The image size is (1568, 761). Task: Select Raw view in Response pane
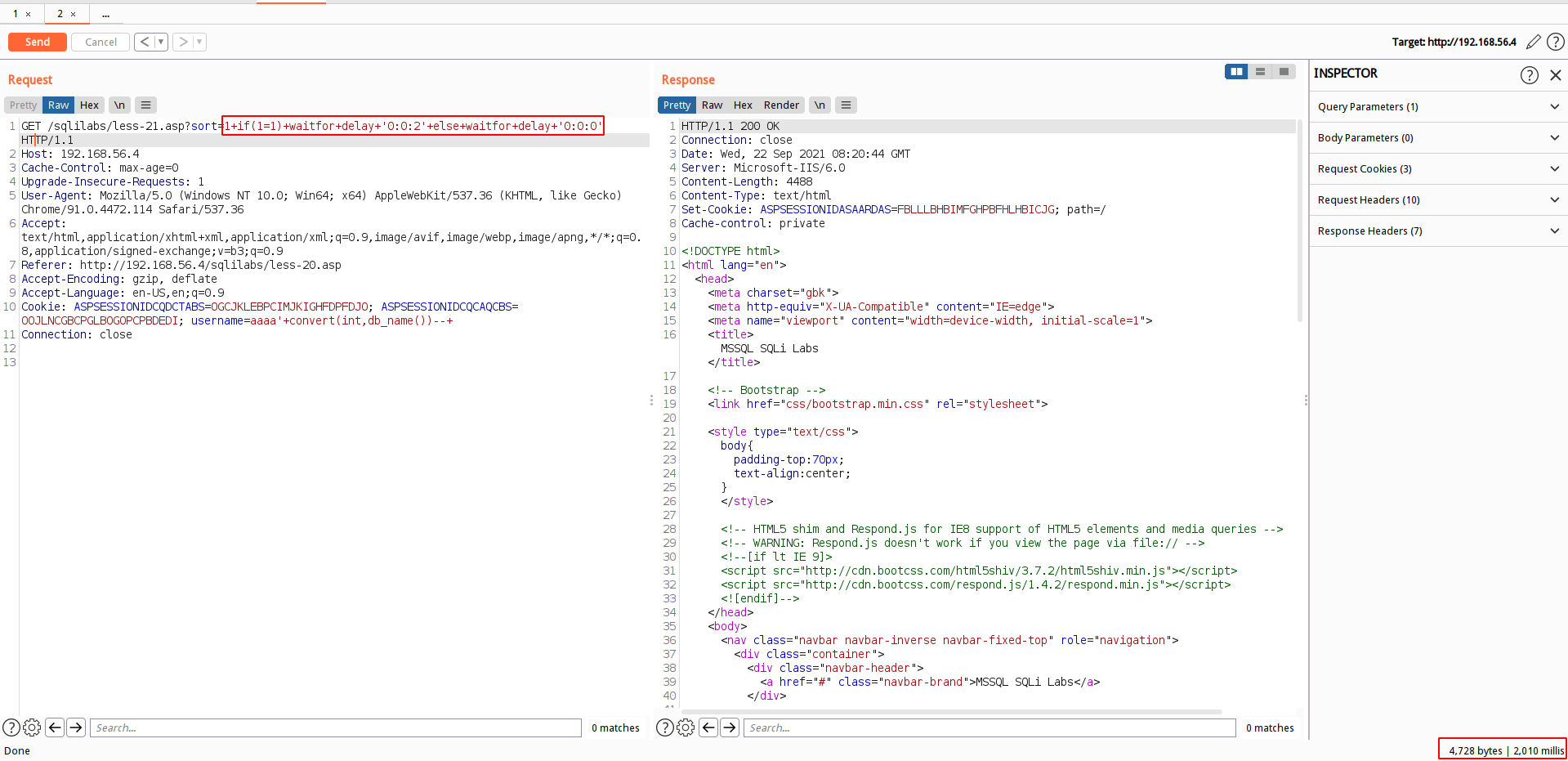(712, 105)
